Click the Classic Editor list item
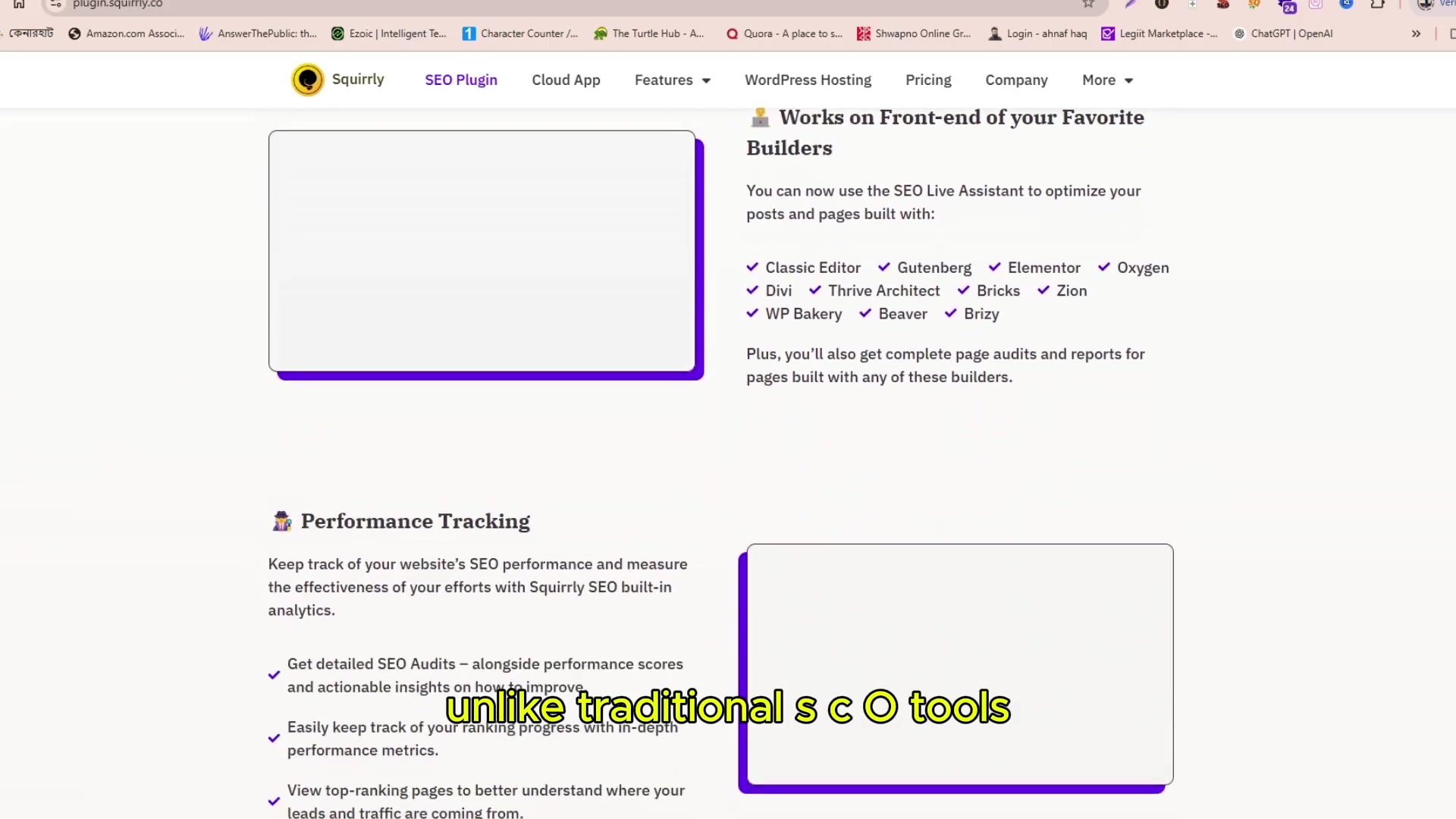 [804, 268]
